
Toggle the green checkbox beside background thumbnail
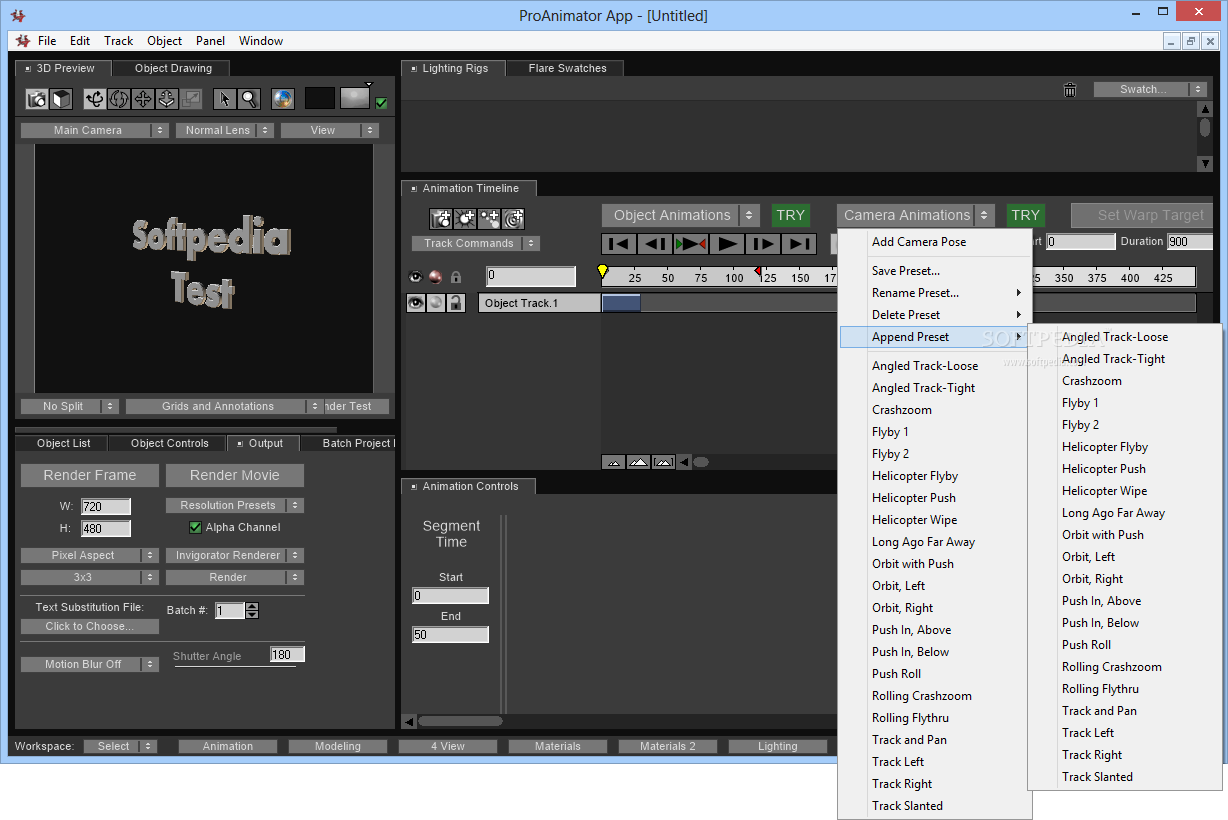coord(381,102)
